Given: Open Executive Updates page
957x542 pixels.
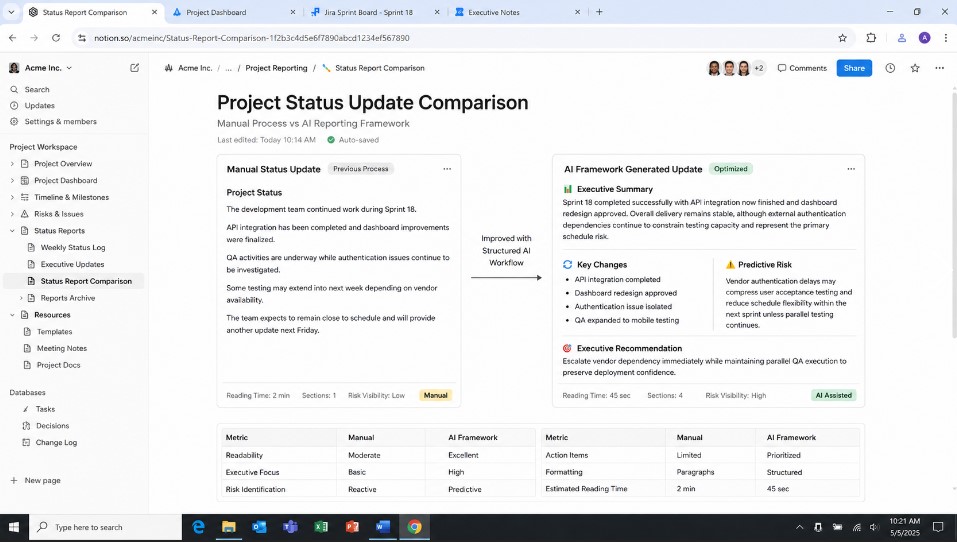Looking at the screenshot, I should click(x=72, y=264).
